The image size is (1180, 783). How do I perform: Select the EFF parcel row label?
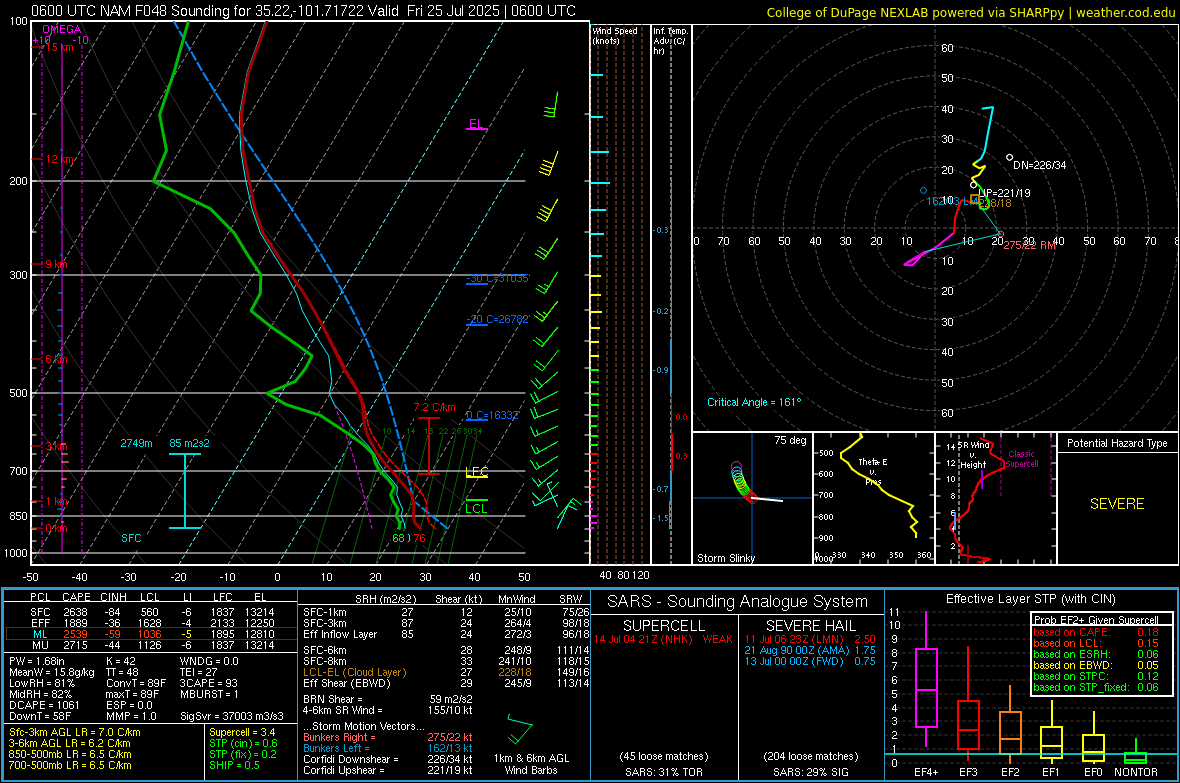tap(40, 623)
